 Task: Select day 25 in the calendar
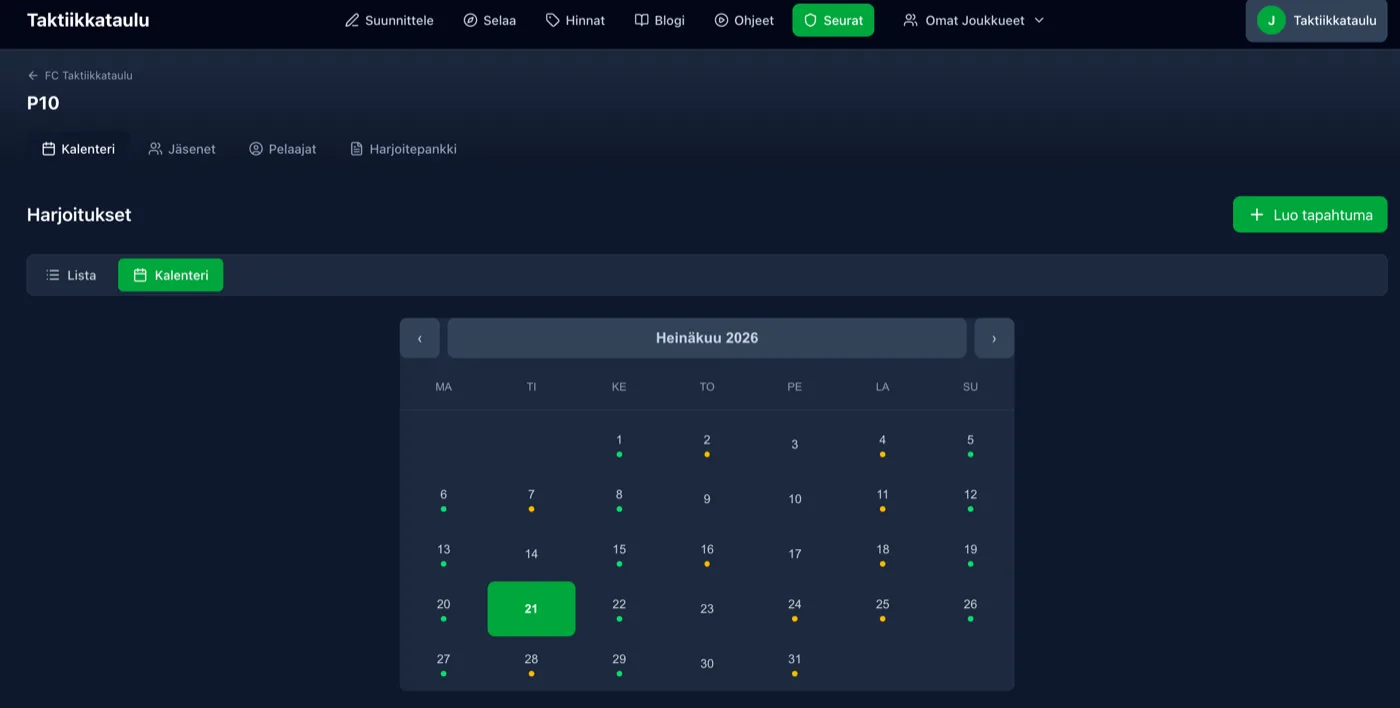(x=882, y=609)
